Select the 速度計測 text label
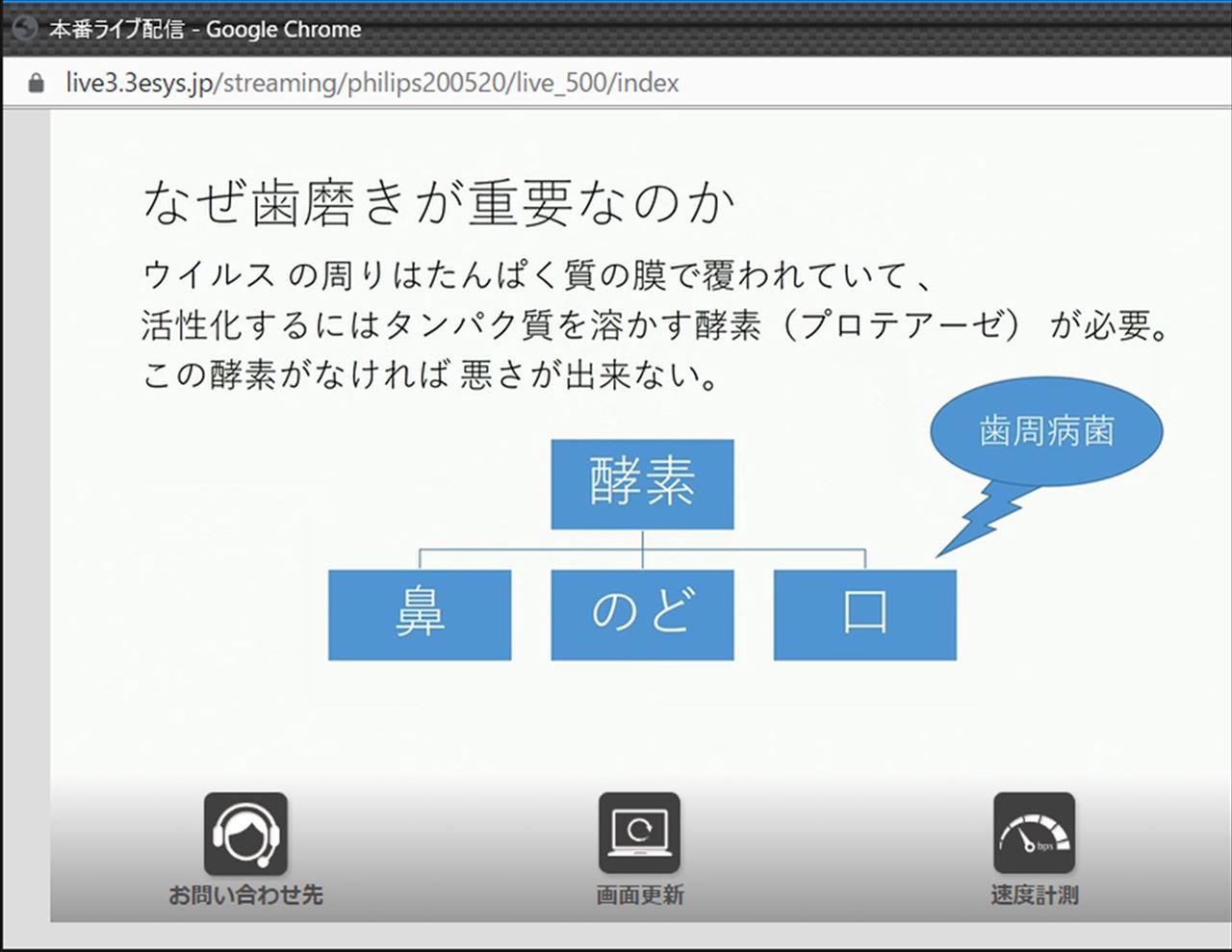 tap(1034, 895)
